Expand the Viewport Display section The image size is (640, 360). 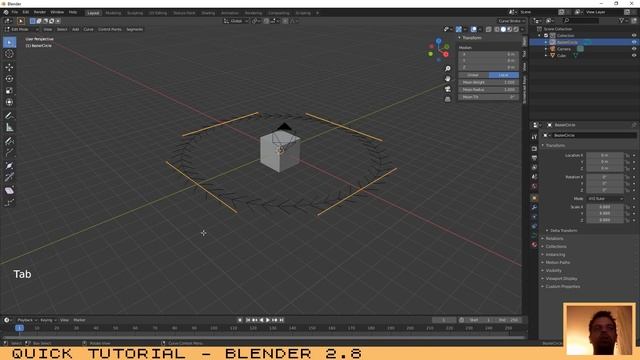(561, 278)
